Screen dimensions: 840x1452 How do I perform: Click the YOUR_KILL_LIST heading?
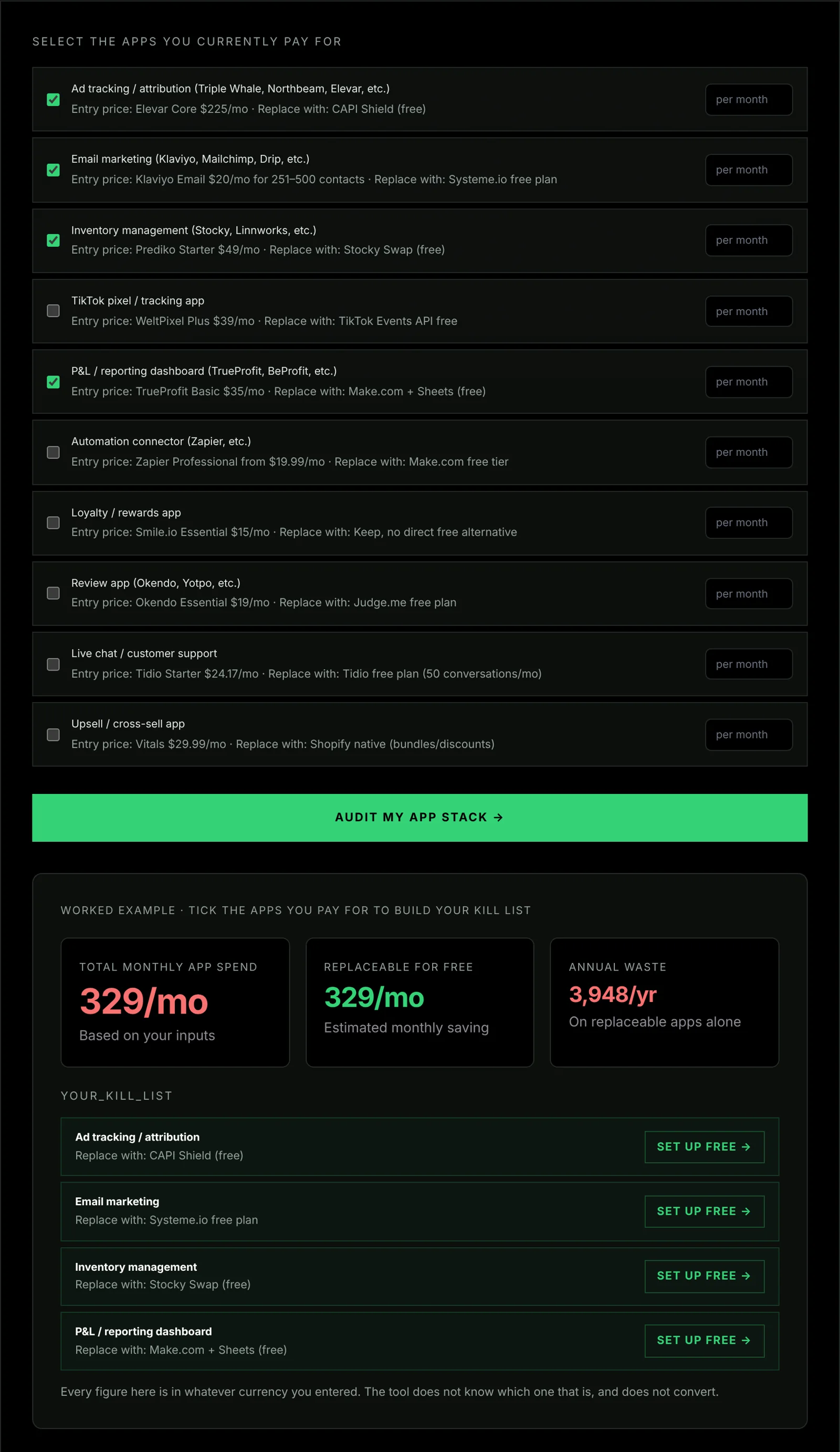coord(117,1096)
